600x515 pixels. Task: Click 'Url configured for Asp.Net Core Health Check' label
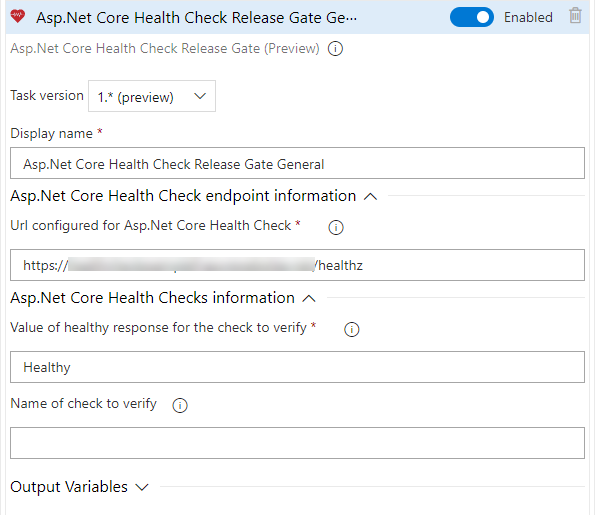coord(151,225)
